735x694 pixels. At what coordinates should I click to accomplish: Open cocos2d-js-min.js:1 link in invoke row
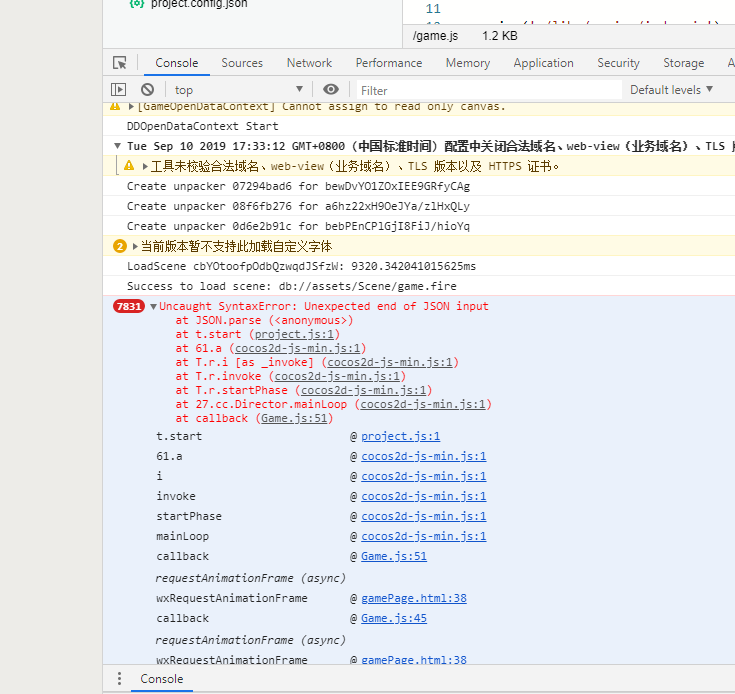423,496
